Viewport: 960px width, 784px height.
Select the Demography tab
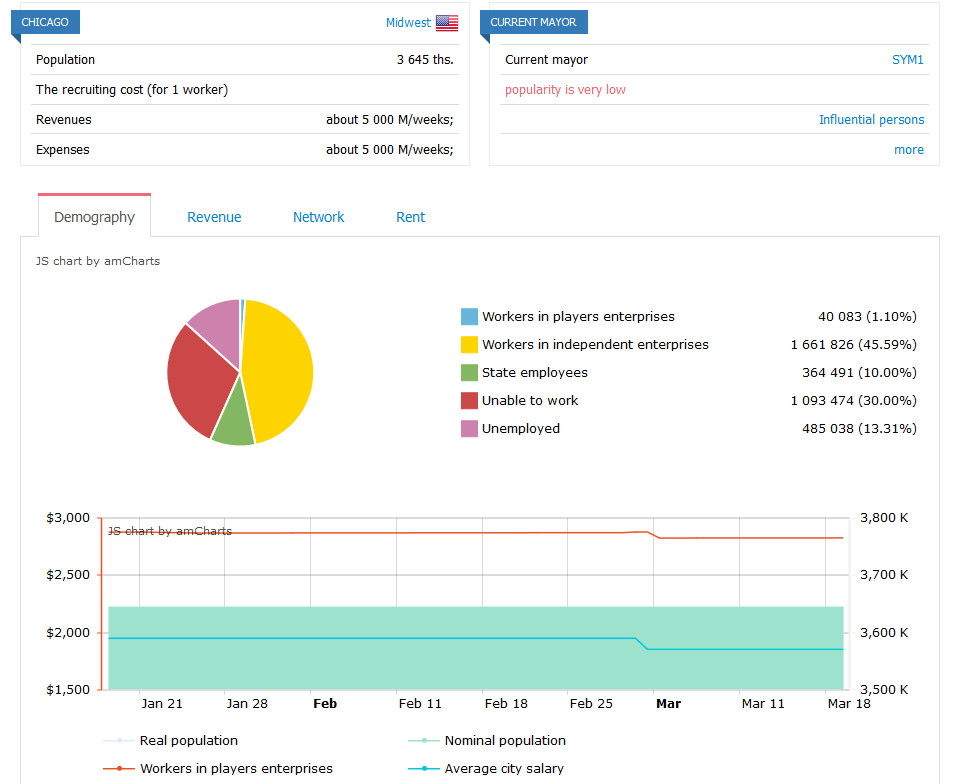(x=94, y=217)
